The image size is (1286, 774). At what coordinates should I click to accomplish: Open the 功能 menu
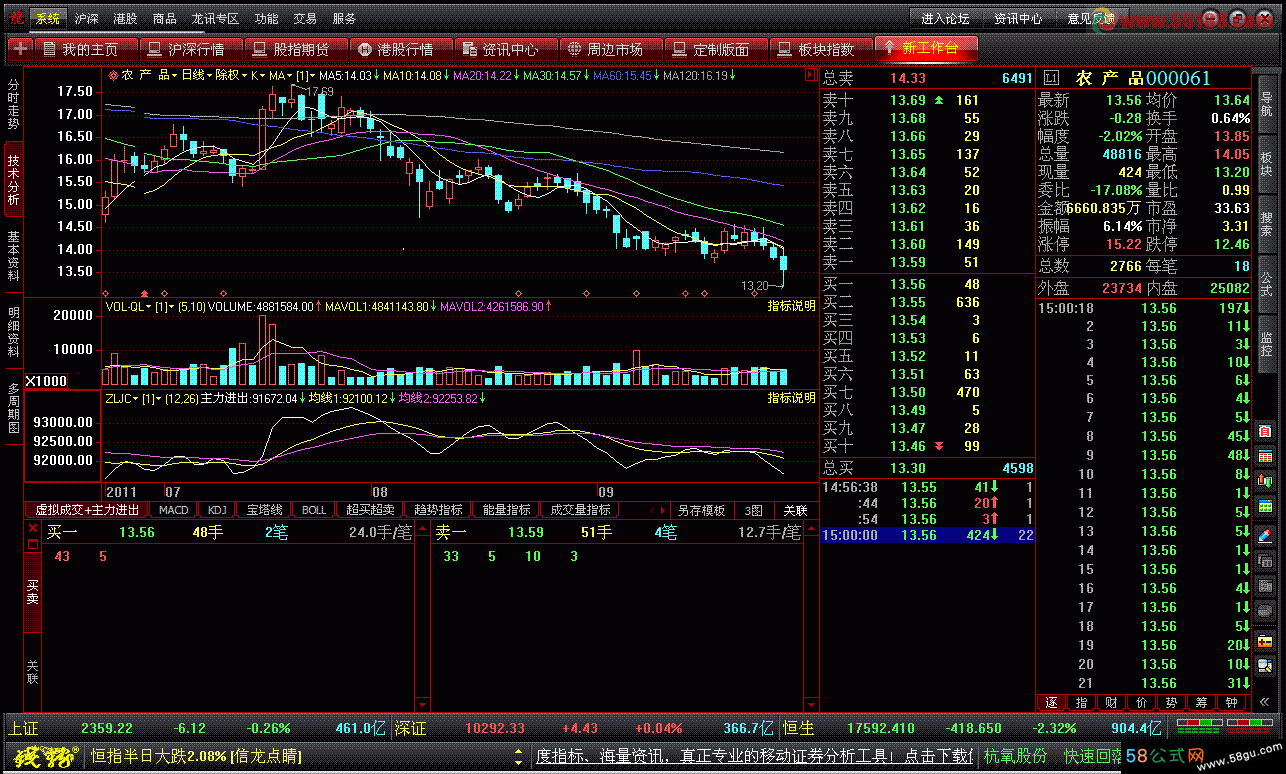coord(266,18)
